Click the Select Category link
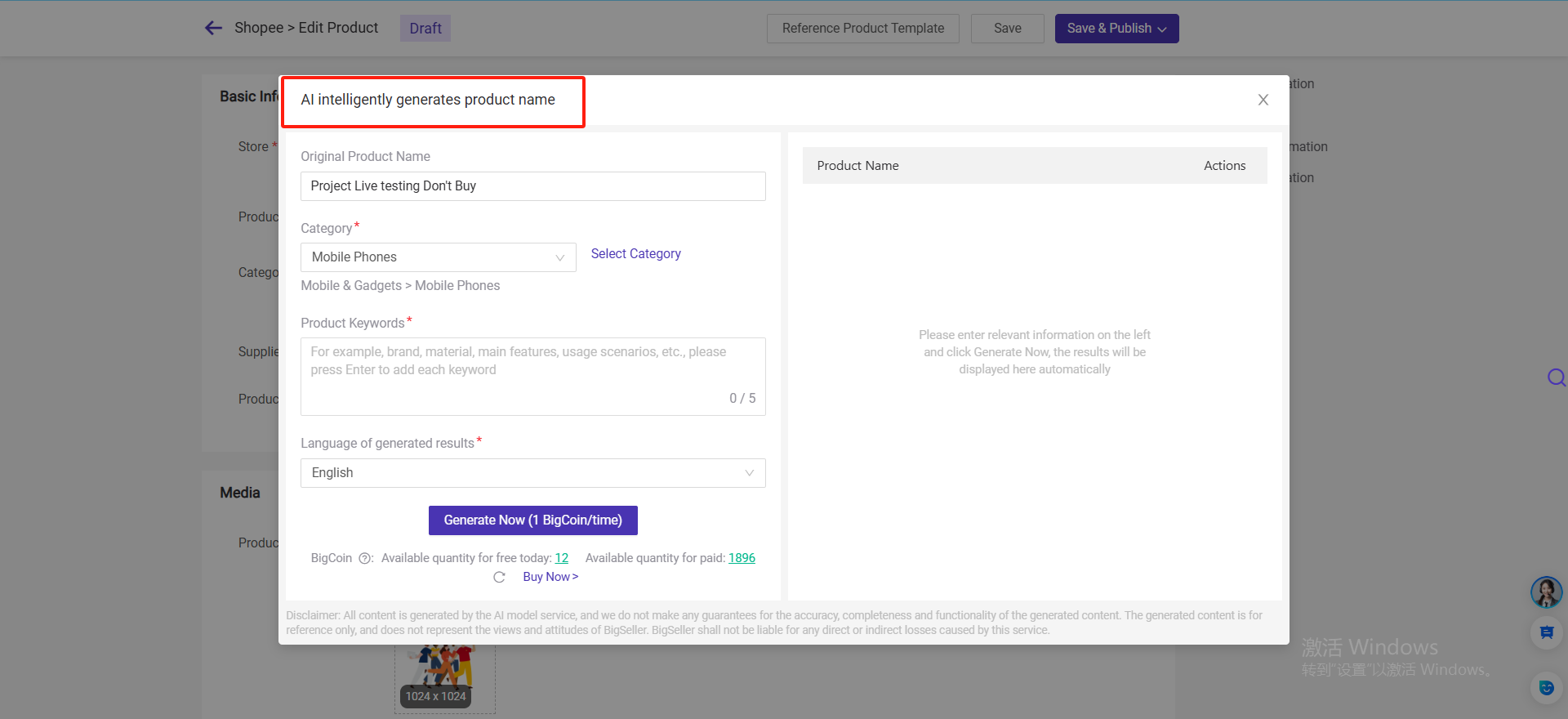Image resolution: width=1568 pixels, height=719 pixels. tap(635, 254)
